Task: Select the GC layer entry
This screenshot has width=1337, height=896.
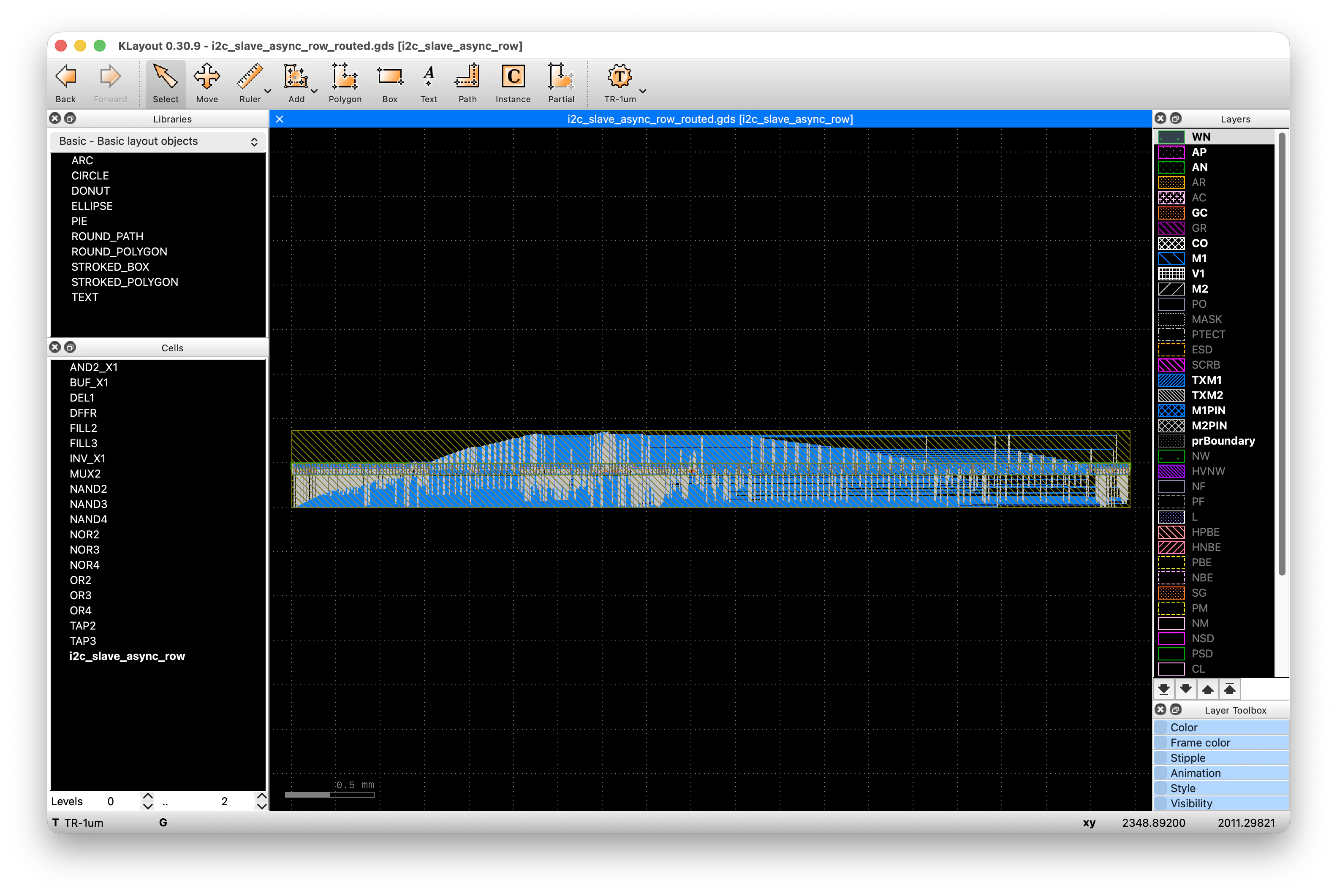Action: tap(1215, 212)
